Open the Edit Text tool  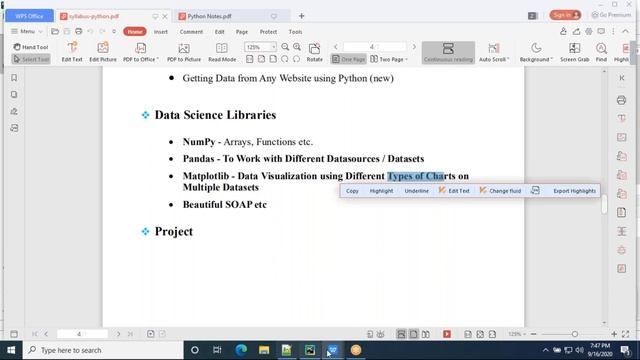72,52
